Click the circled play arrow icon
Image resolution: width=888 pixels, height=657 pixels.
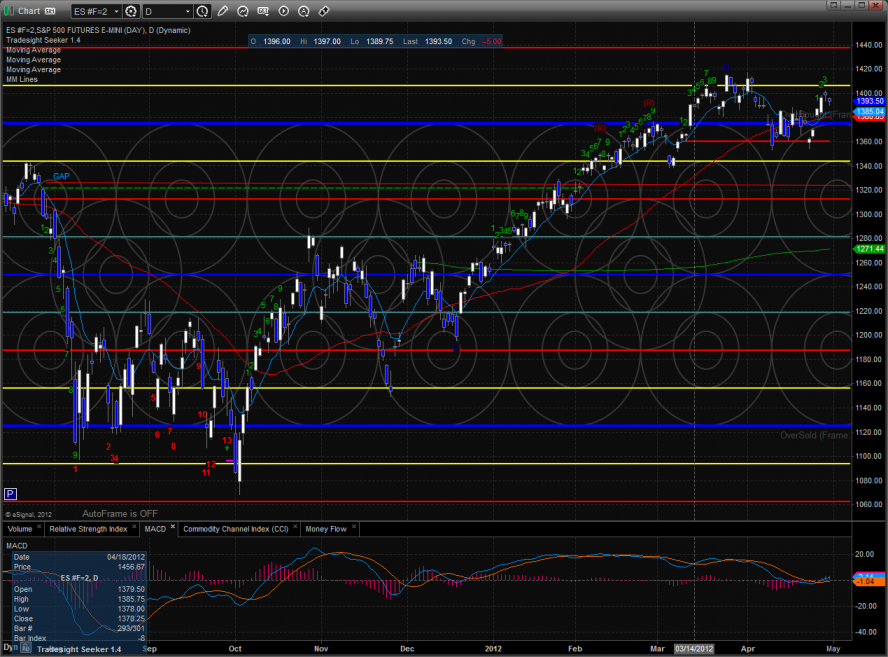(284, 12)
